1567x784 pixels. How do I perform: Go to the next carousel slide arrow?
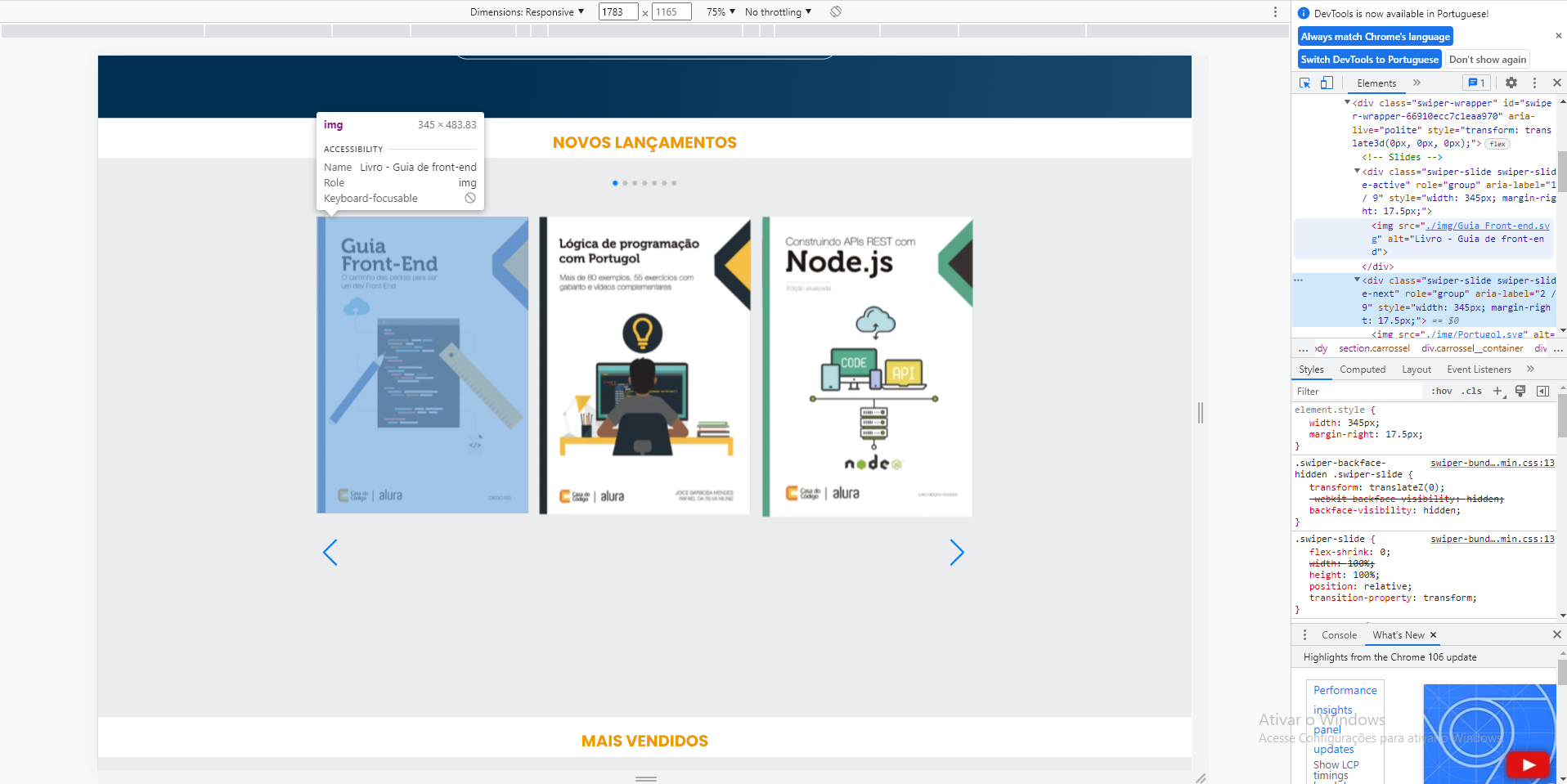957,553
